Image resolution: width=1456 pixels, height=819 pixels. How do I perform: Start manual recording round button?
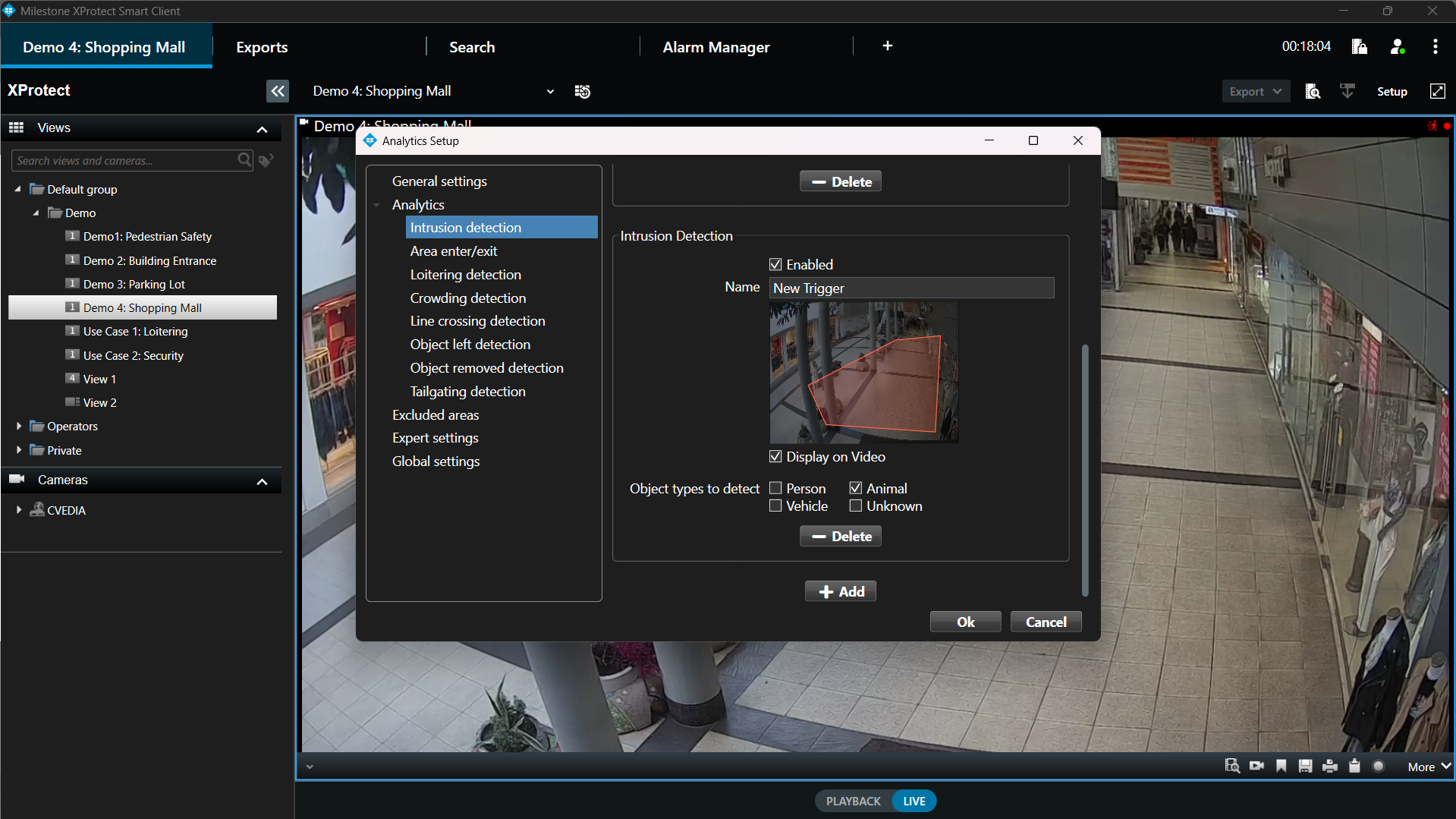1379,766
